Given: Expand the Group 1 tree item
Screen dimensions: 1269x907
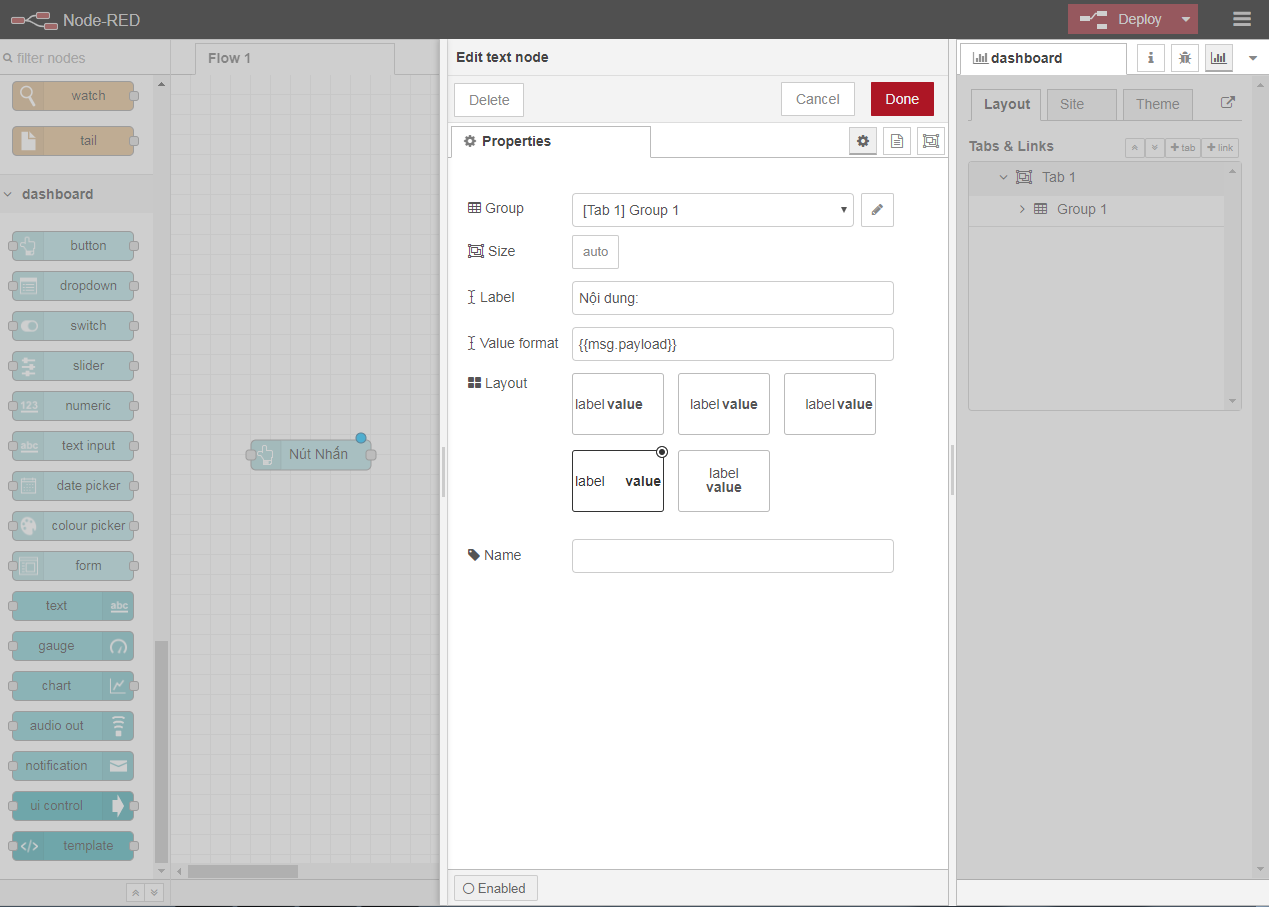Looking at the screenshot, I should pos(1022,209).
